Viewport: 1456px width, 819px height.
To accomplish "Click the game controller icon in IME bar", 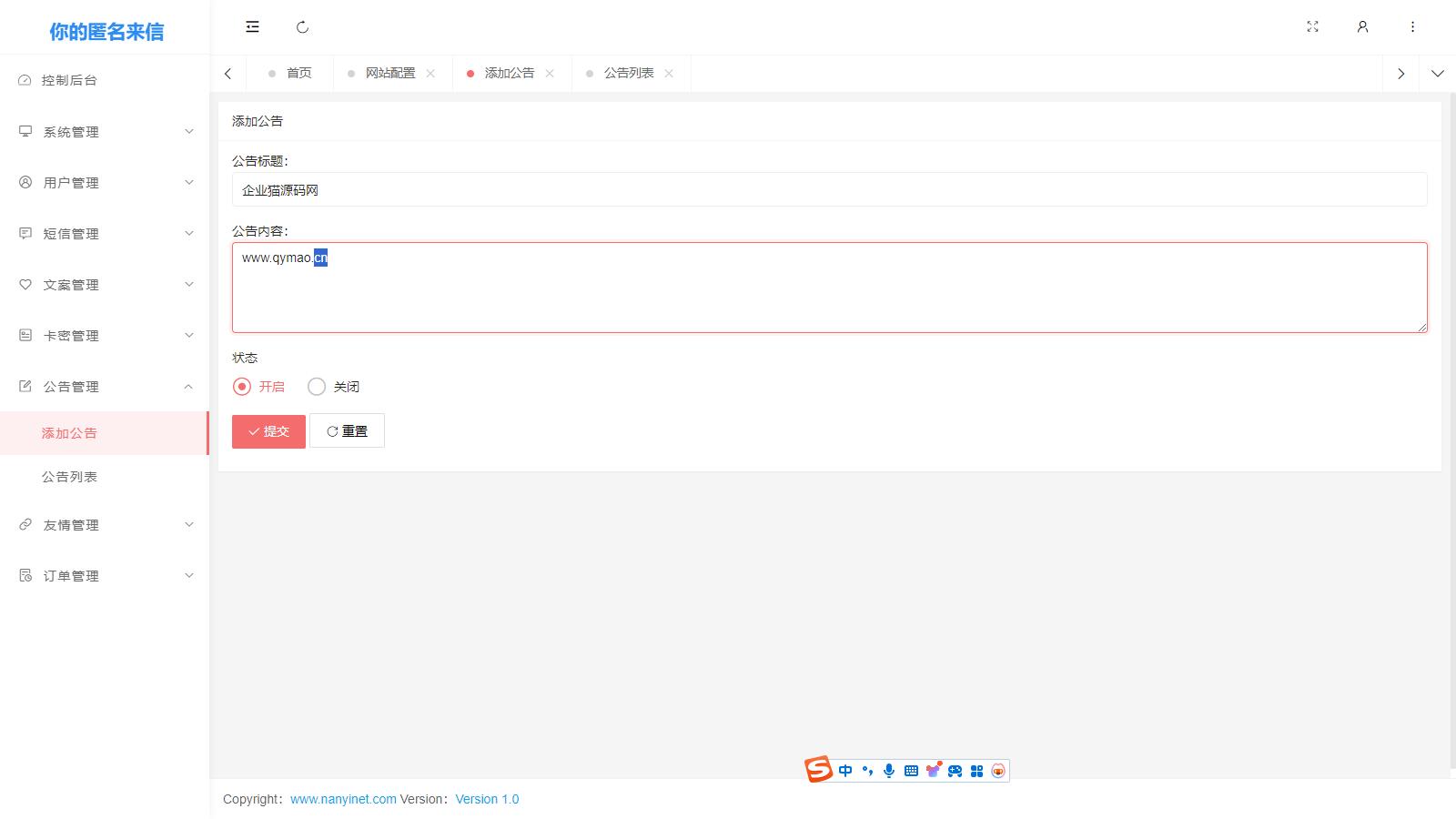I will coord(955,771).
